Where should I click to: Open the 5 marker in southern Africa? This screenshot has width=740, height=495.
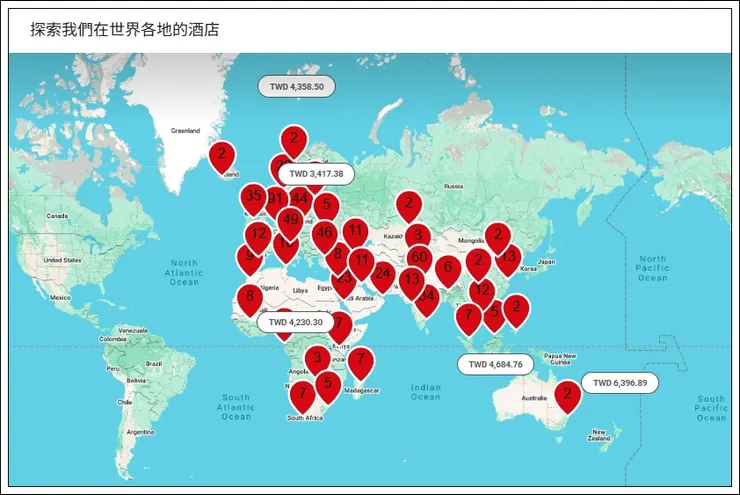click(x=328, y=386)
